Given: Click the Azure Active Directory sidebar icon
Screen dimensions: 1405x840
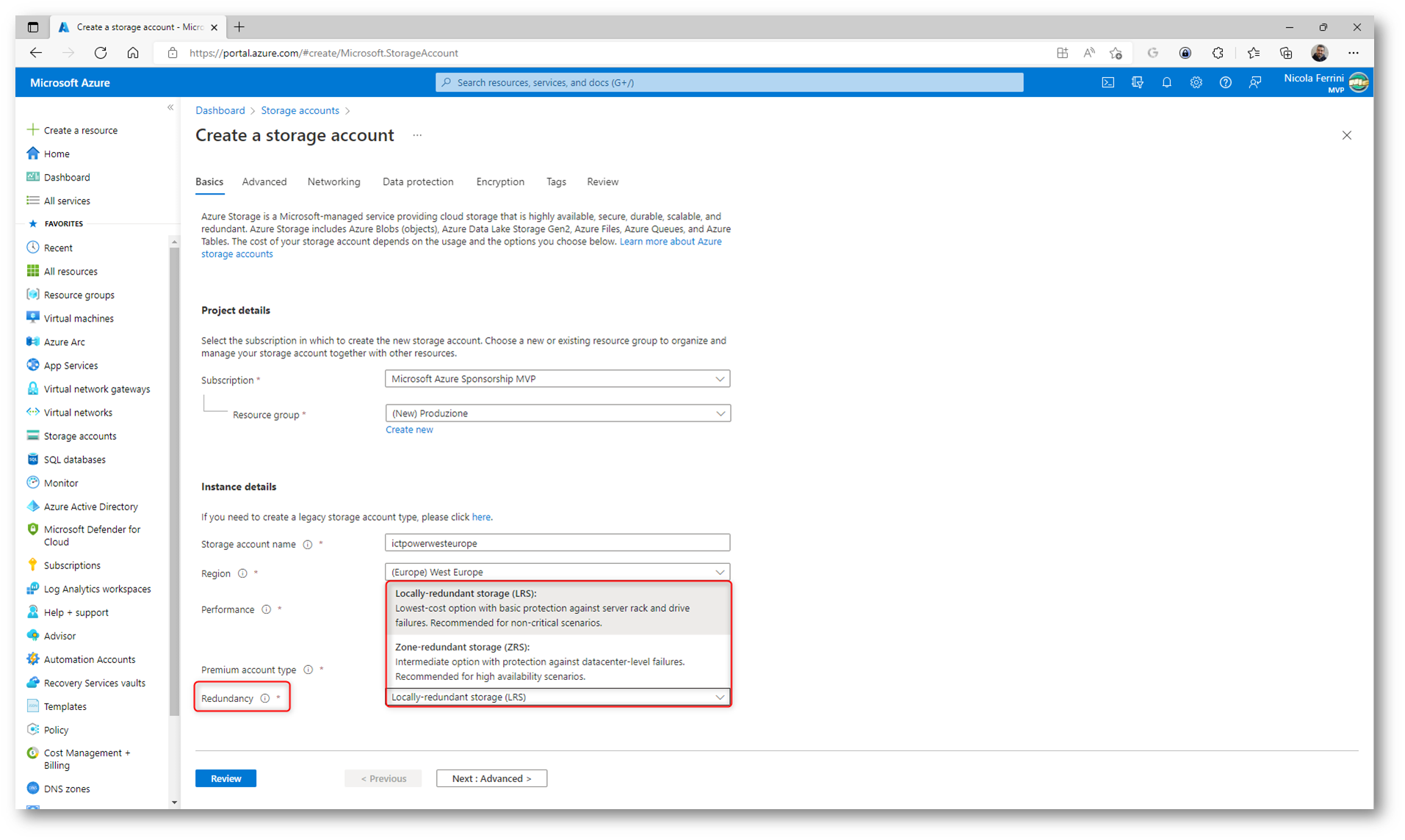Looking at the screenshot, I should [x=32, y=506].
